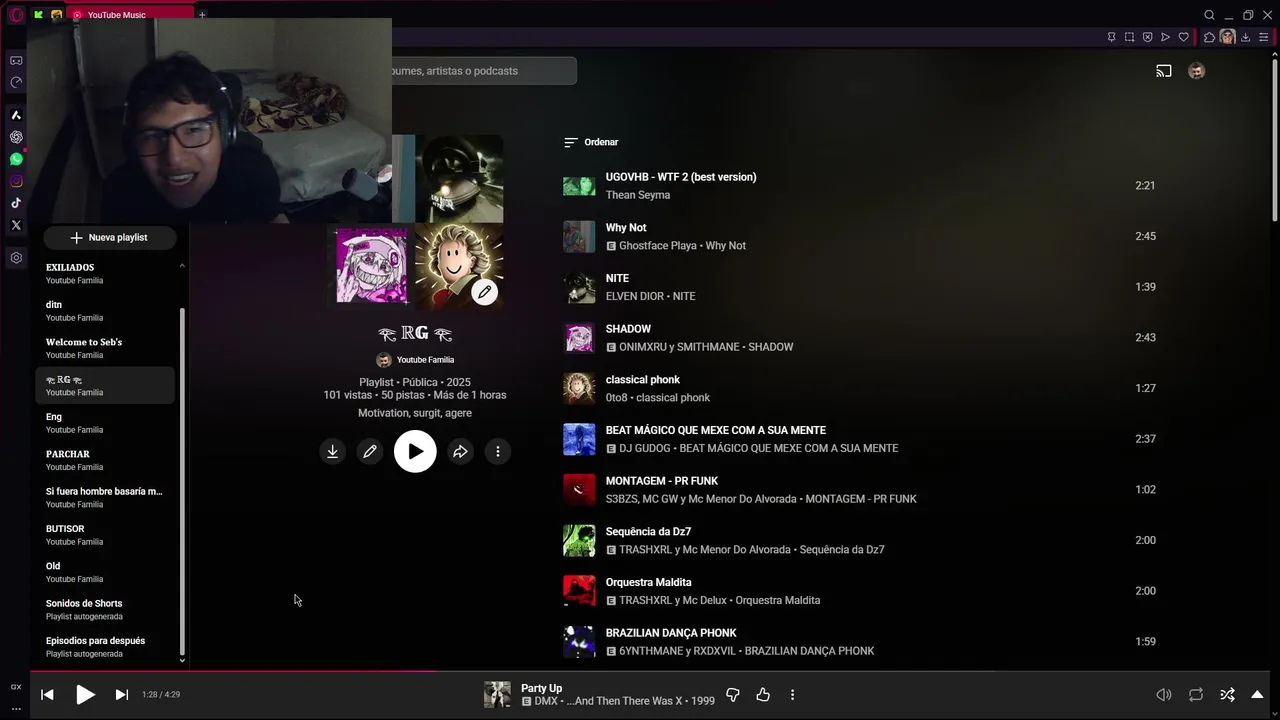The image size is (1280, 720).
Task: Open browser extensions puzzle icon
Action: pyautogui.click(x=1209, y=37)
